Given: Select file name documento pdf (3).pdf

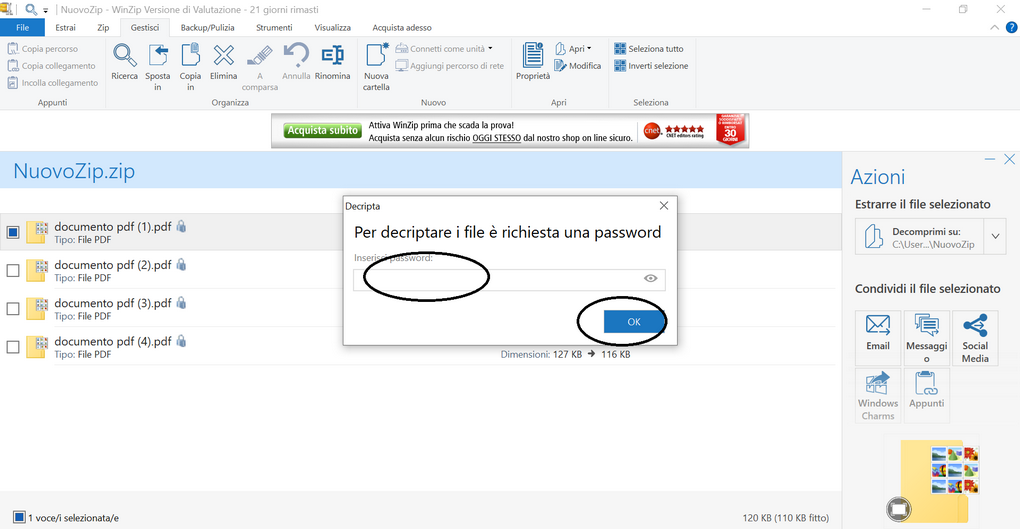Looking at the screenshot, I should [113, 303].
